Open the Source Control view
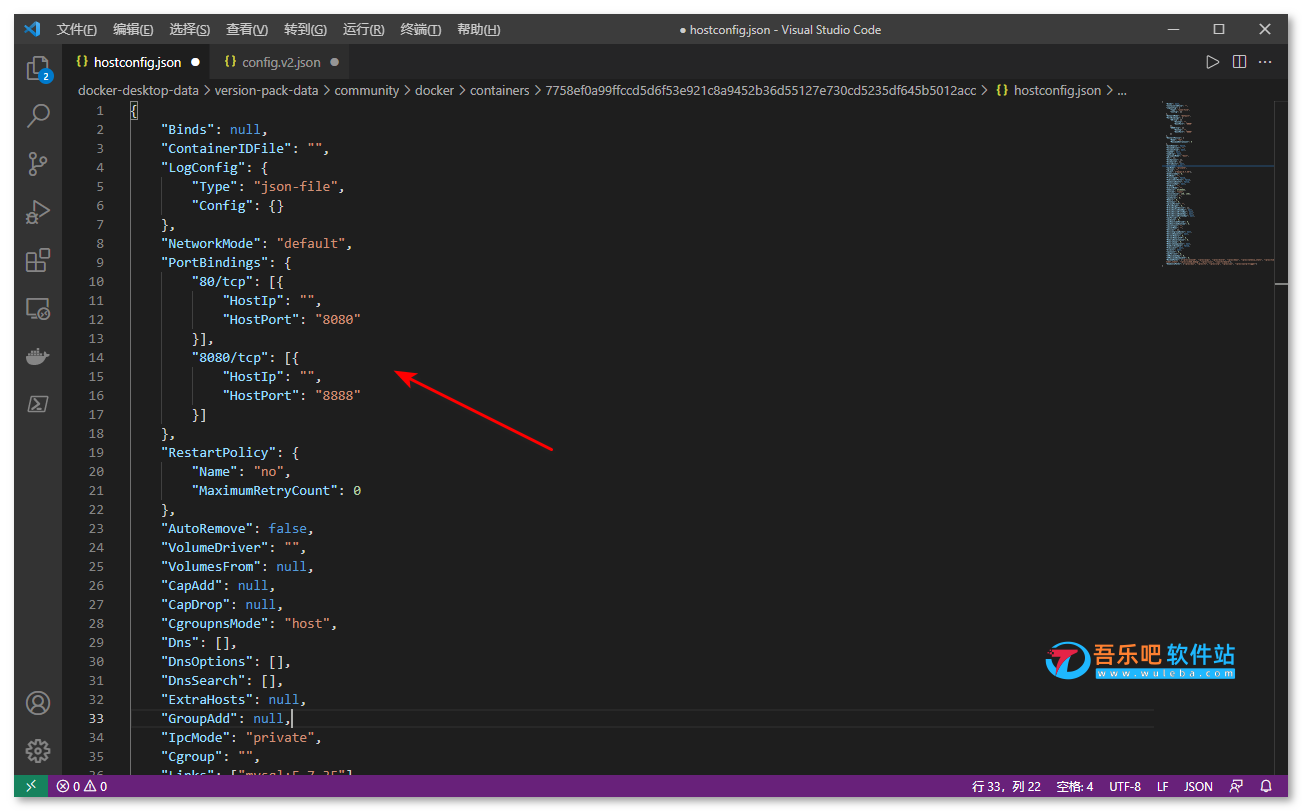The image size is (1302, 811). [37, 164]
